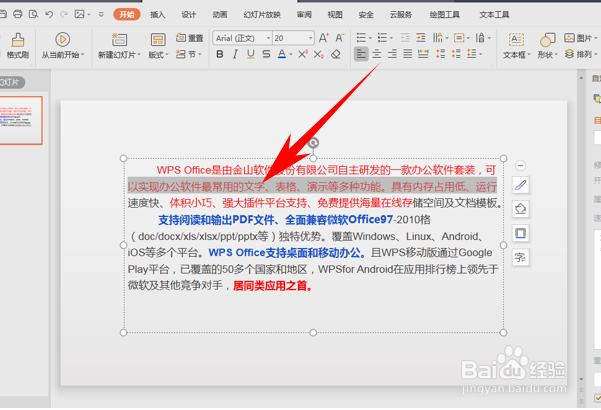Image resolution: width=601 pixels, height=410 pixels.
Task: Expand the font color dropdown arrow
Action: tap(291, 55)
